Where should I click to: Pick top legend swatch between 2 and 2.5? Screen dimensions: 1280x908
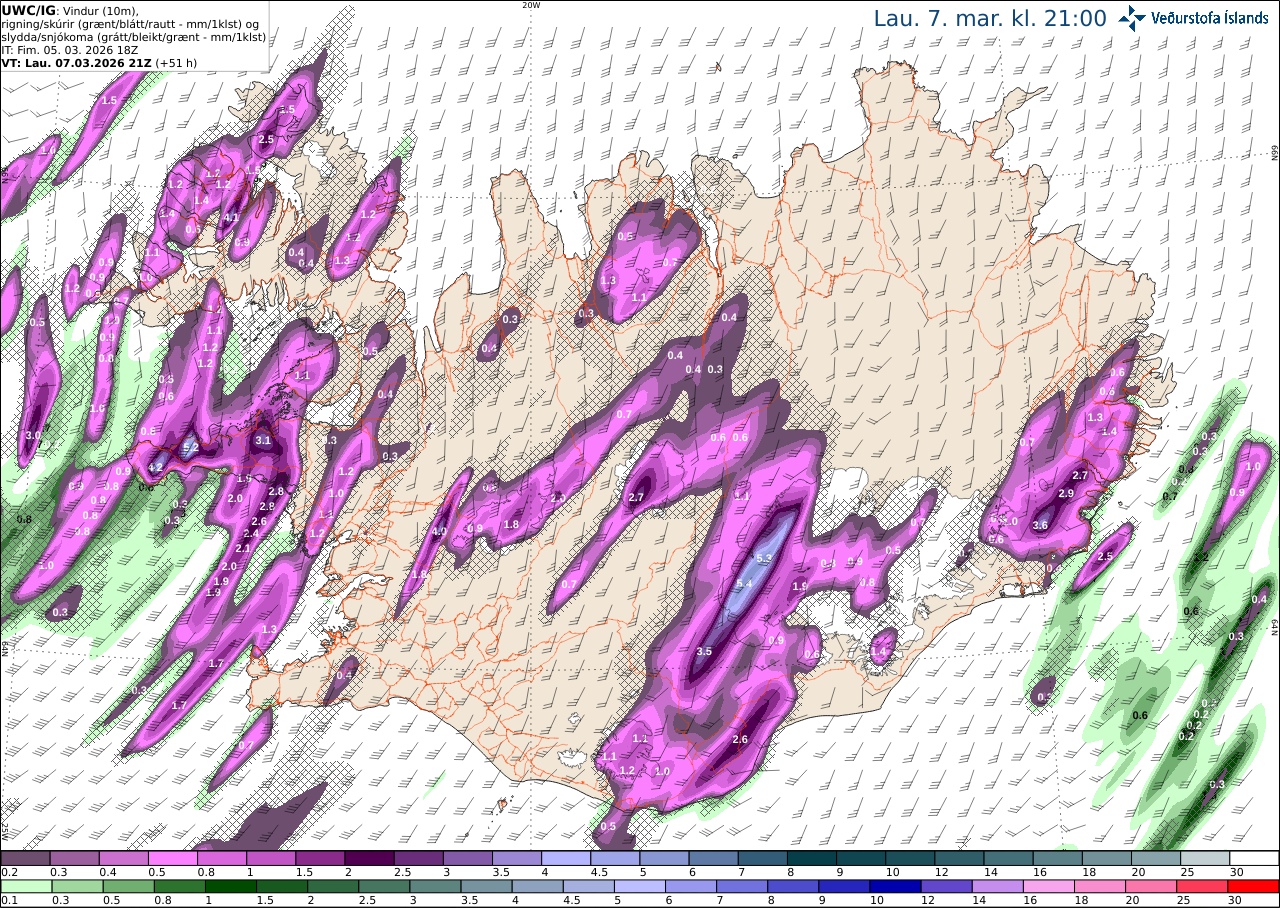click(x=369, y=858)
